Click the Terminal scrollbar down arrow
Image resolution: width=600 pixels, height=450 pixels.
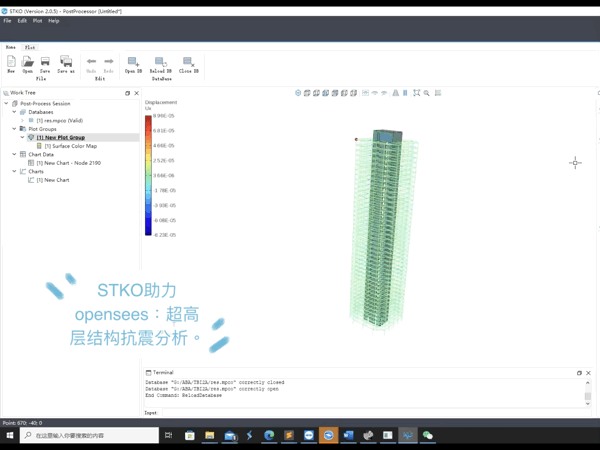(588, 403)
